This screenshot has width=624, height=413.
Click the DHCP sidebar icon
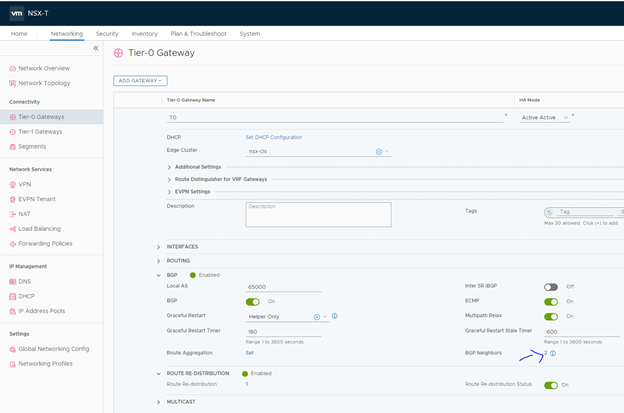tap(13, 296)
